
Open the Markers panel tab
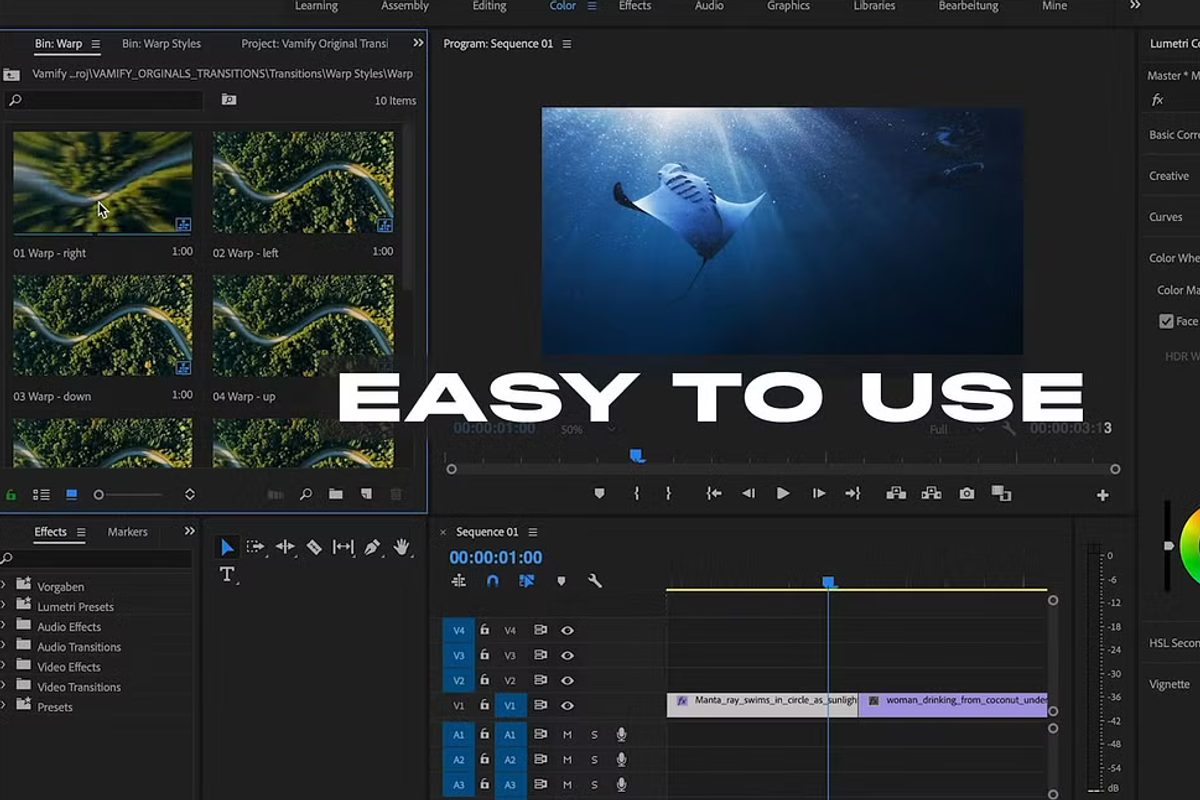(x=127, y=532)
